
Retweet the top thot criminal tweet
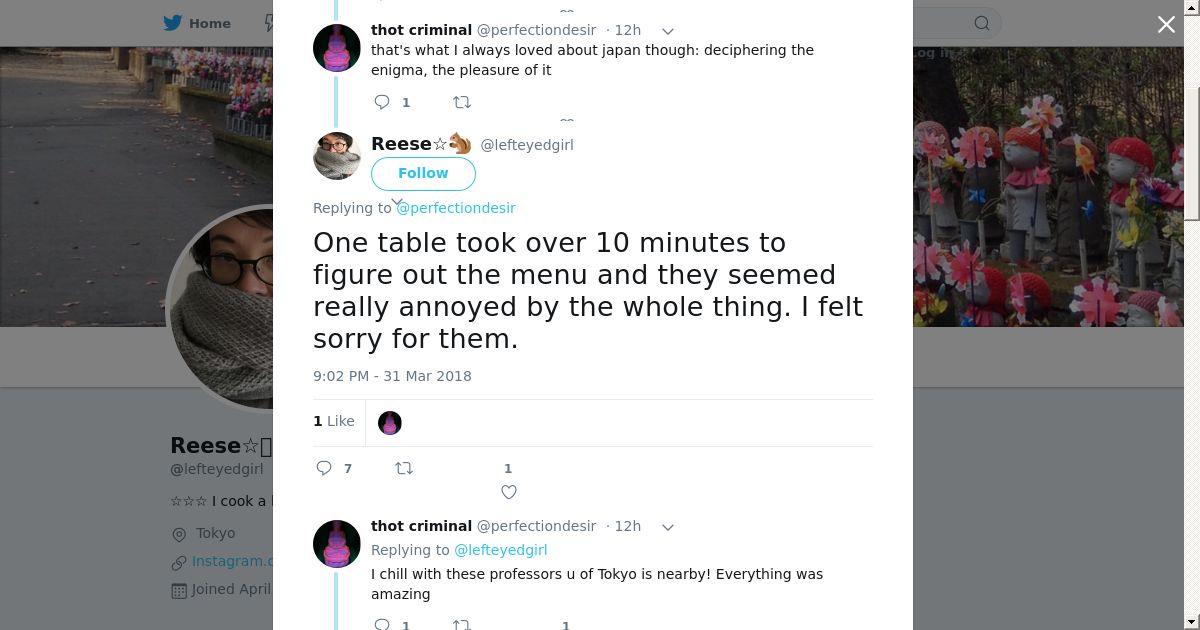click(x=461, y=102)
